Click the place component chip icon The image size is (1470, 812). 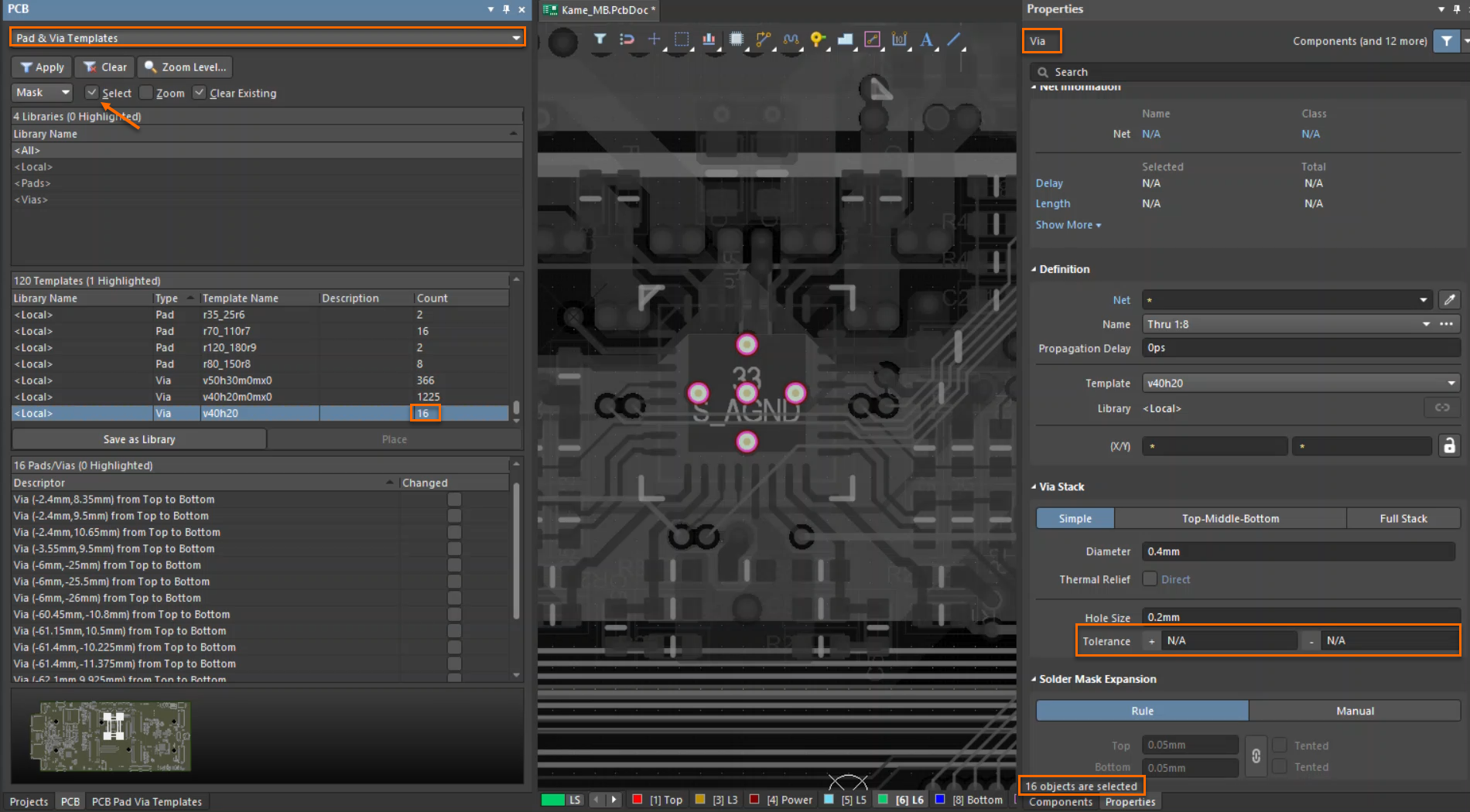(736, 39)
